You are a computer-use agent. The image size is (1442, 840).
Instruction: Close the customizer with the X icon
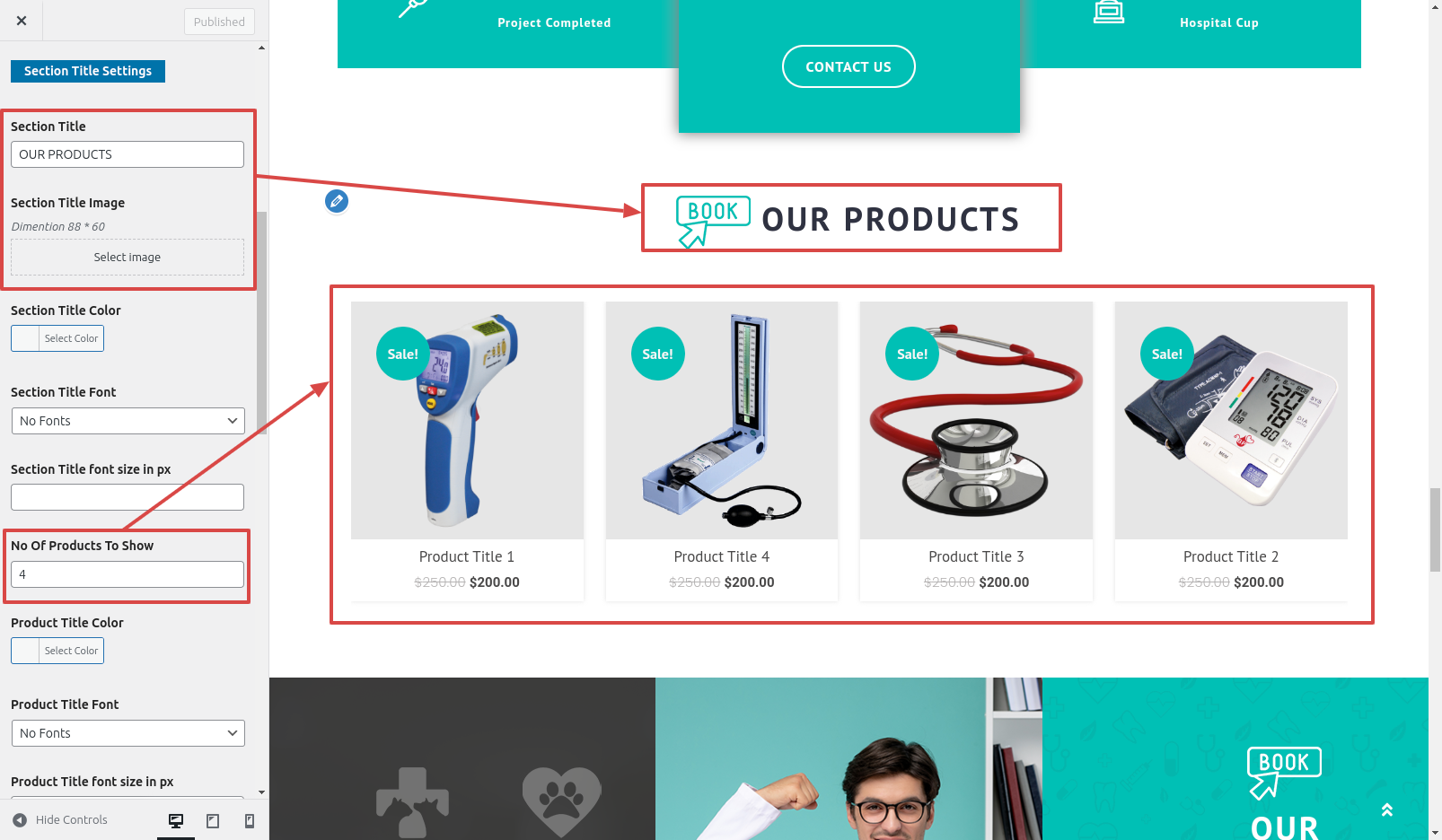[x=22, y=21]
